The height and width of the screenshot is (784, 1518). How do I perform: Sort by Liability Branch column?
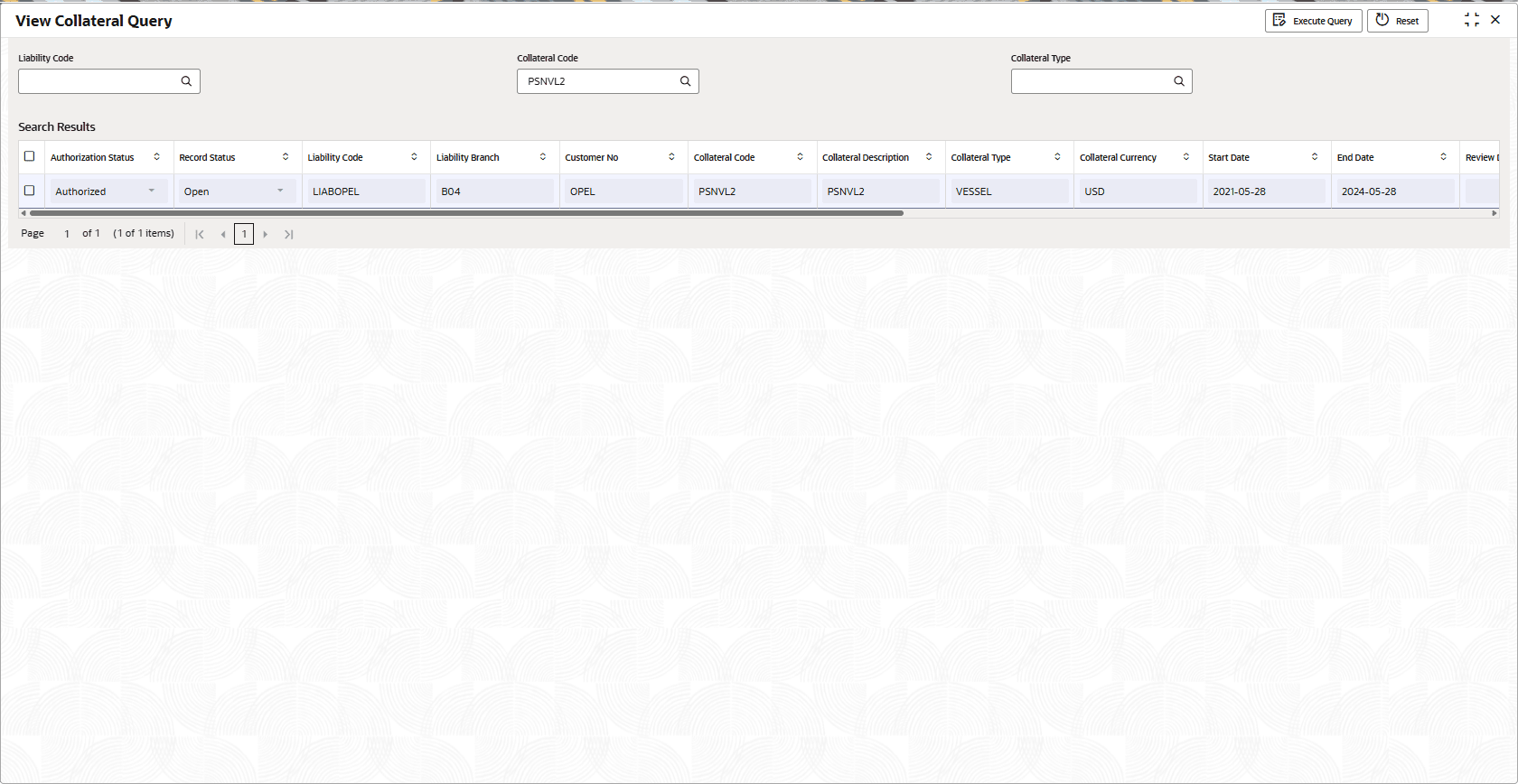coord(542,157)
